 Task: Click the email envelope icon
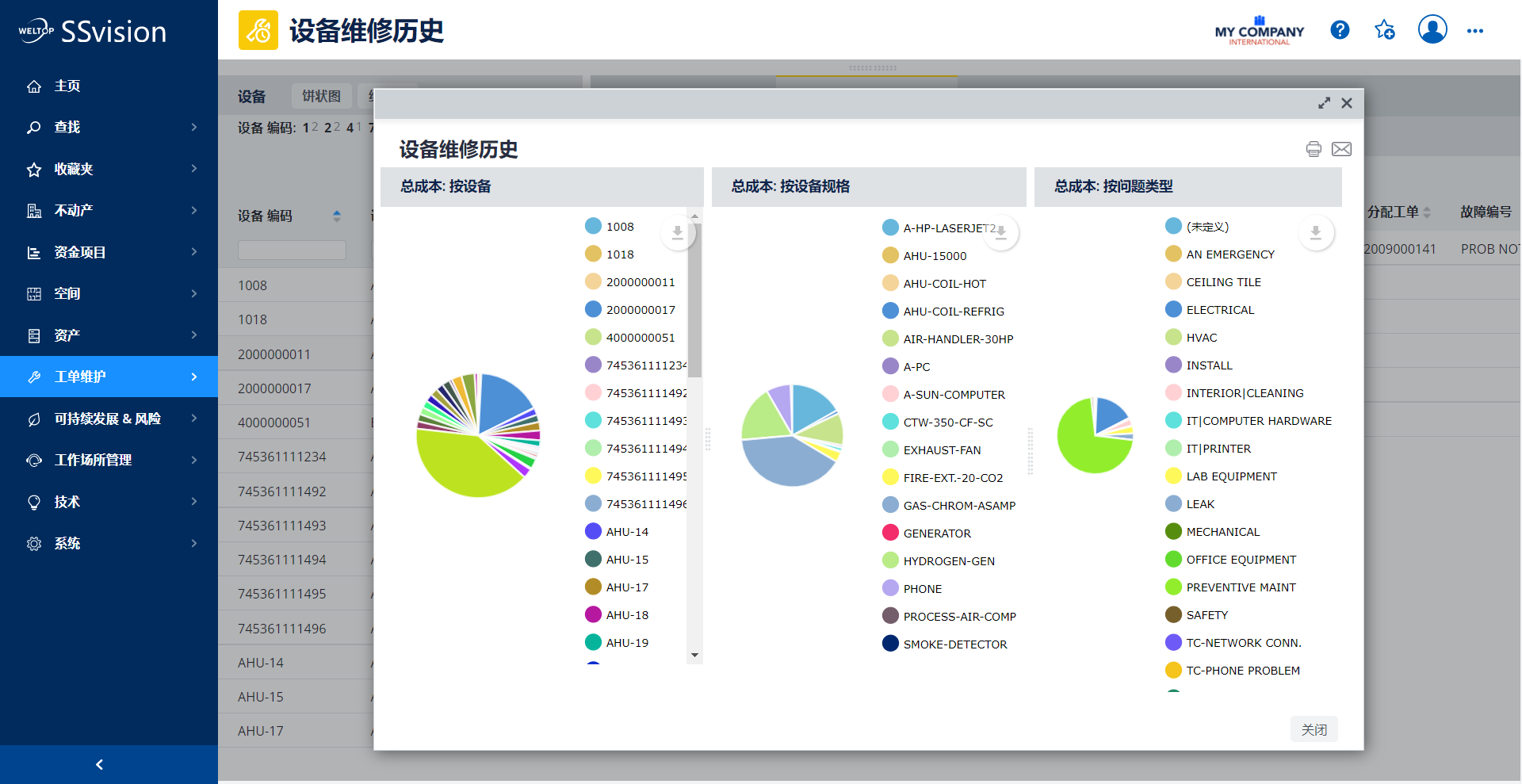click(1341, 149)
